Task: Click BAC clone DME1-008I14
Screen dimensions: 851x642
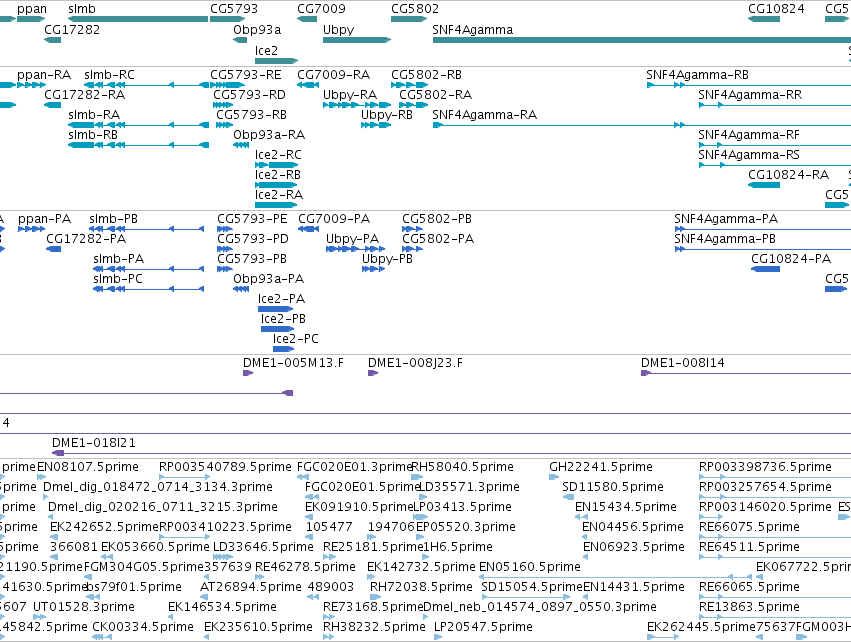Action: (682, 363)
